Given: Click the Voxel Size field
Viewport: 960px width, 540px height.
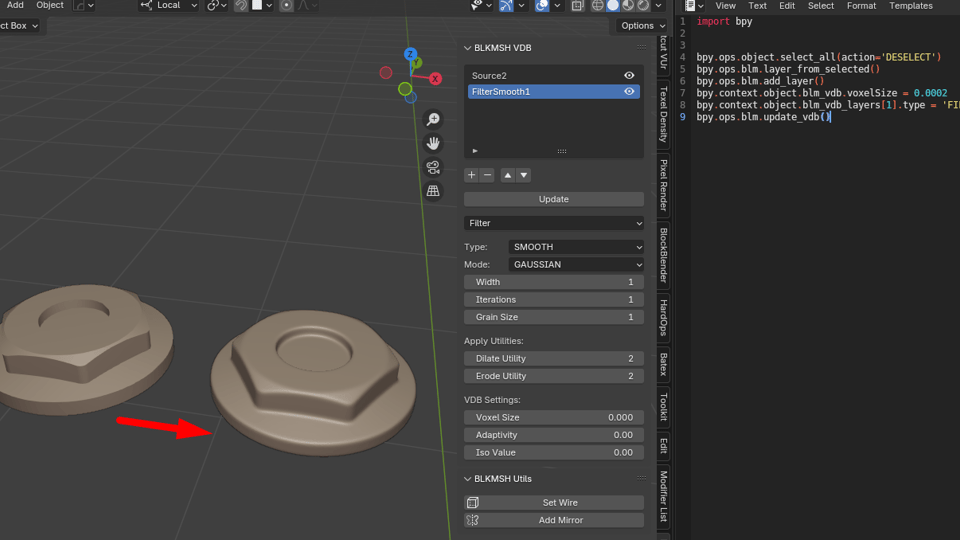Looking at the screenshot, I should click(554, 418).
